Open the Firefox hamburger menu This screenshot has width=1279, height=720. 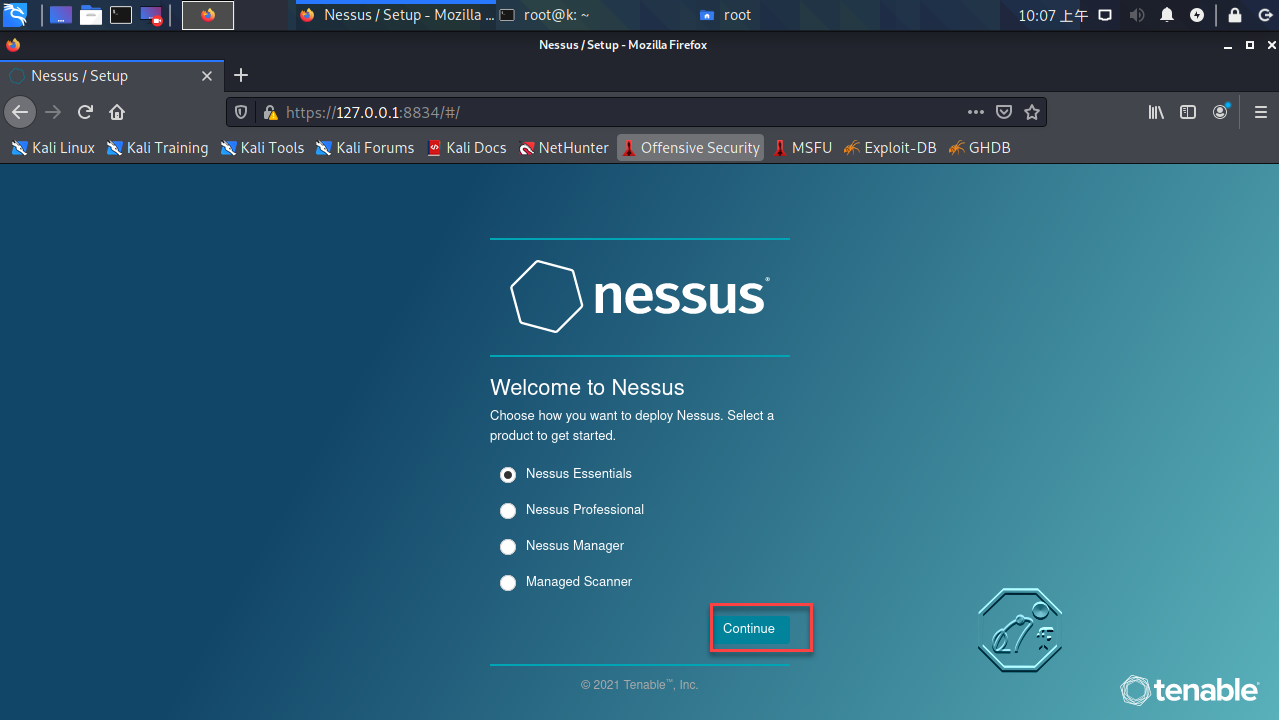click(1261, 113)
